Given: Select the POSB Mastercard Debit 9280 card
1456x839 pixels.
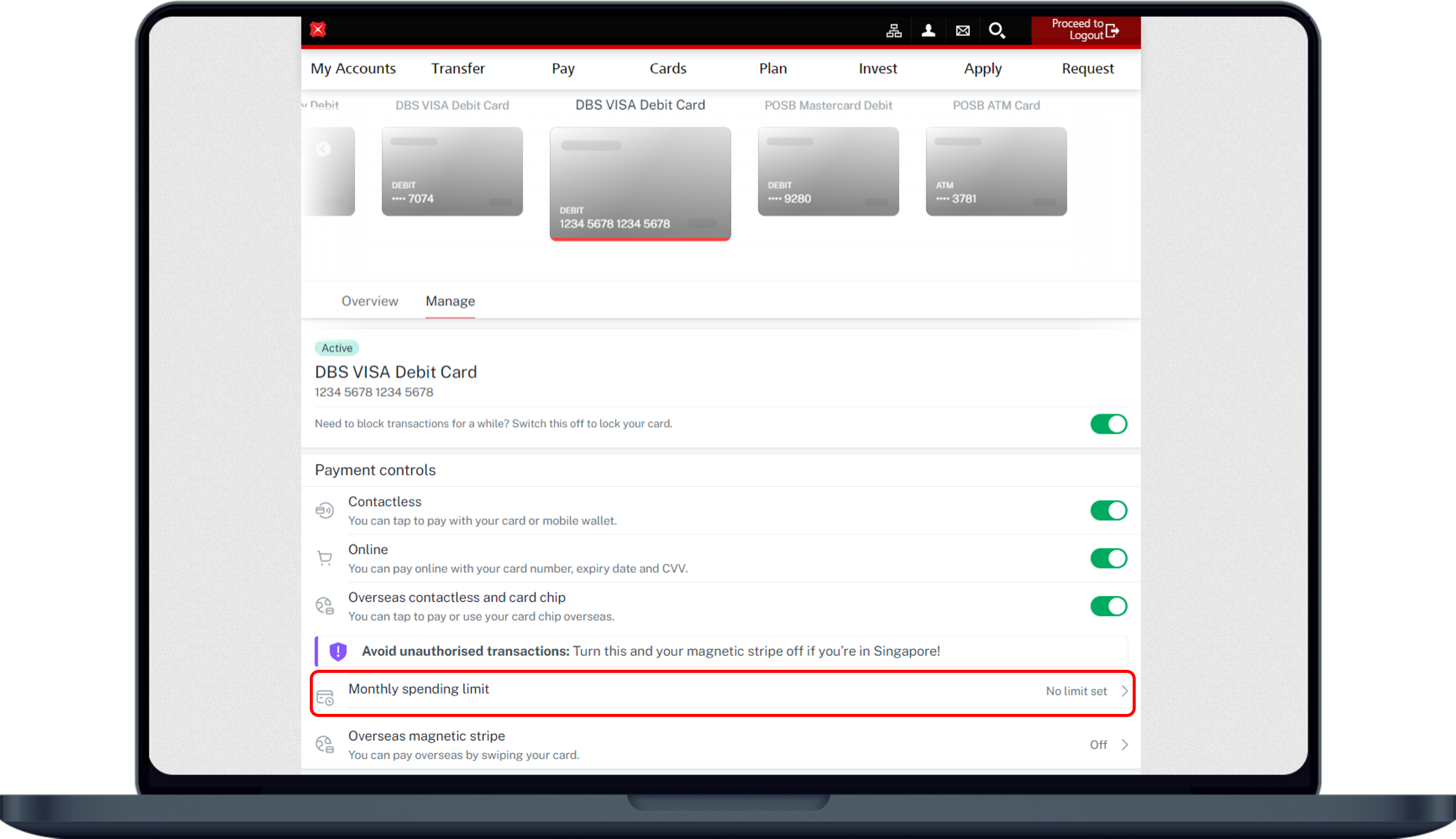Looking at the screenshot, I should click(828, 172).
